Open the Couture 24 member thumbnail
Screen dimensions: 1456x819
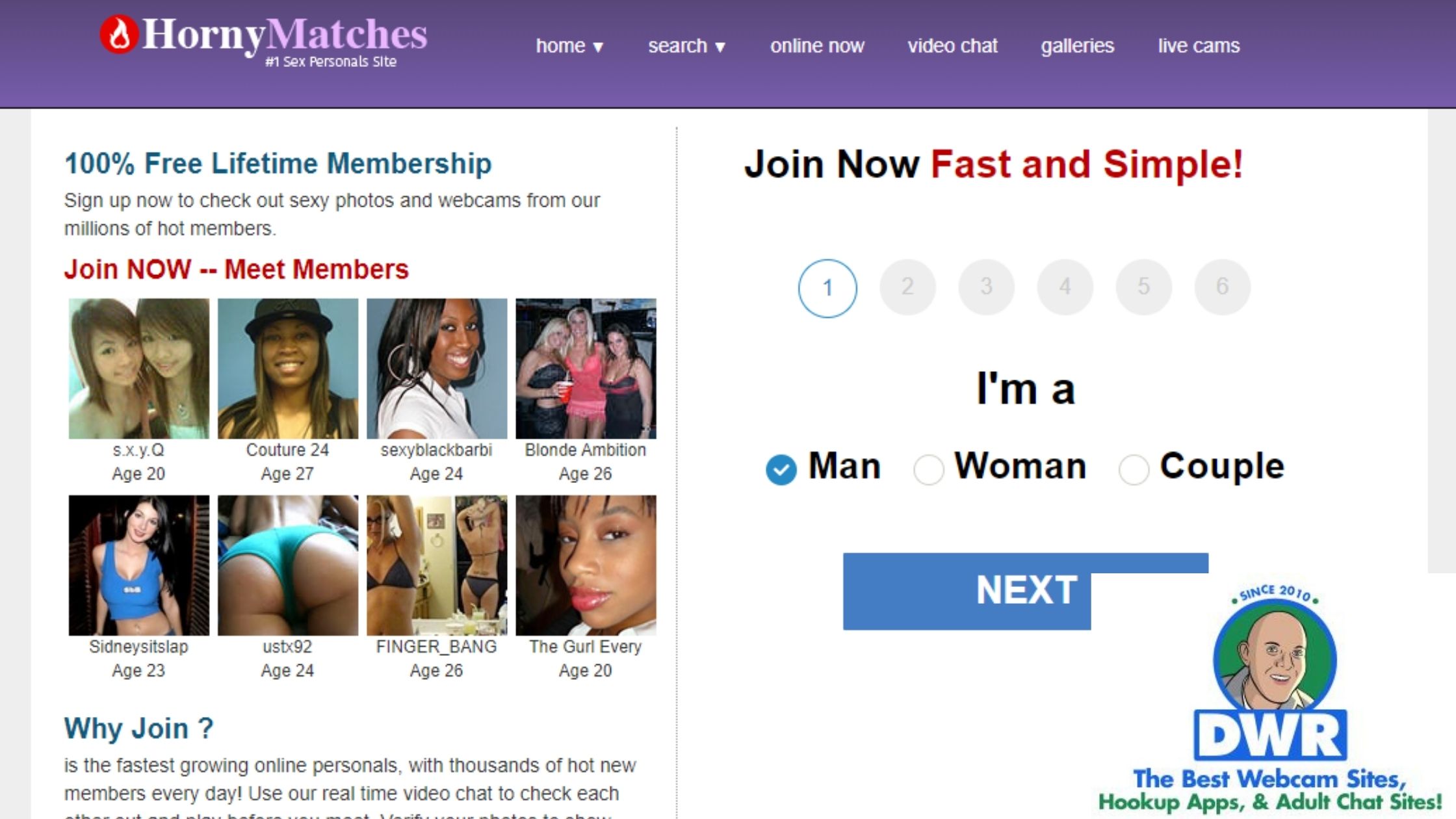(287, 369)
